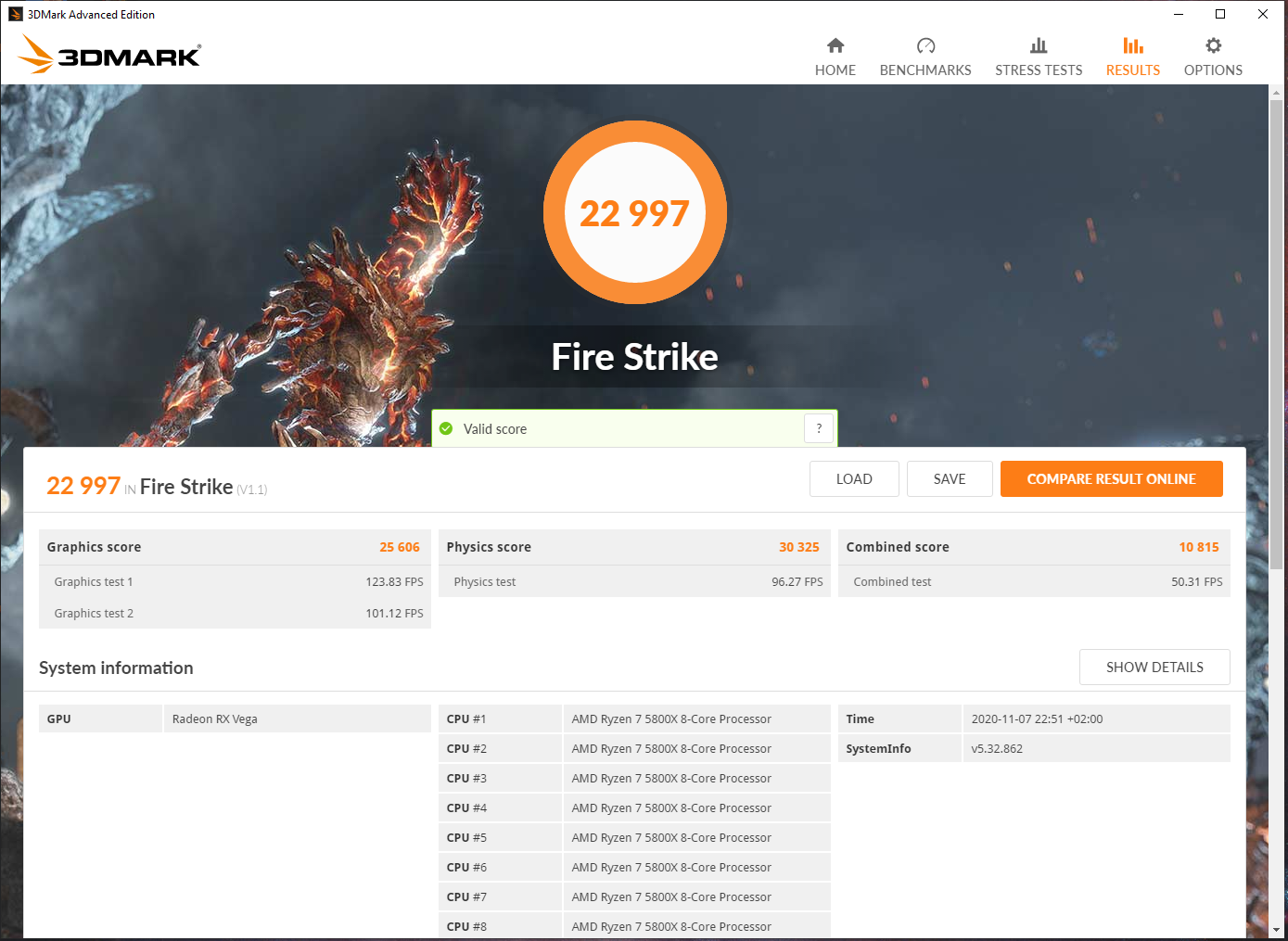Click the Fire Strike title on banner

[635, 357]
